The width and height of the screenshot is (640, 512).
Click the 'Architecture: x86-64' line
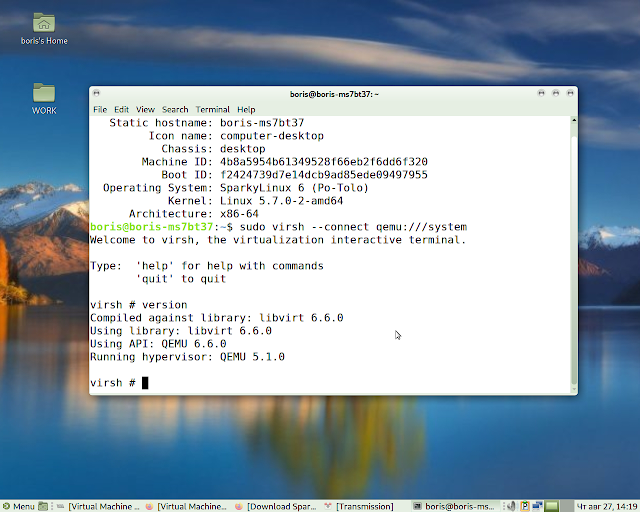(x=193, y=214)
